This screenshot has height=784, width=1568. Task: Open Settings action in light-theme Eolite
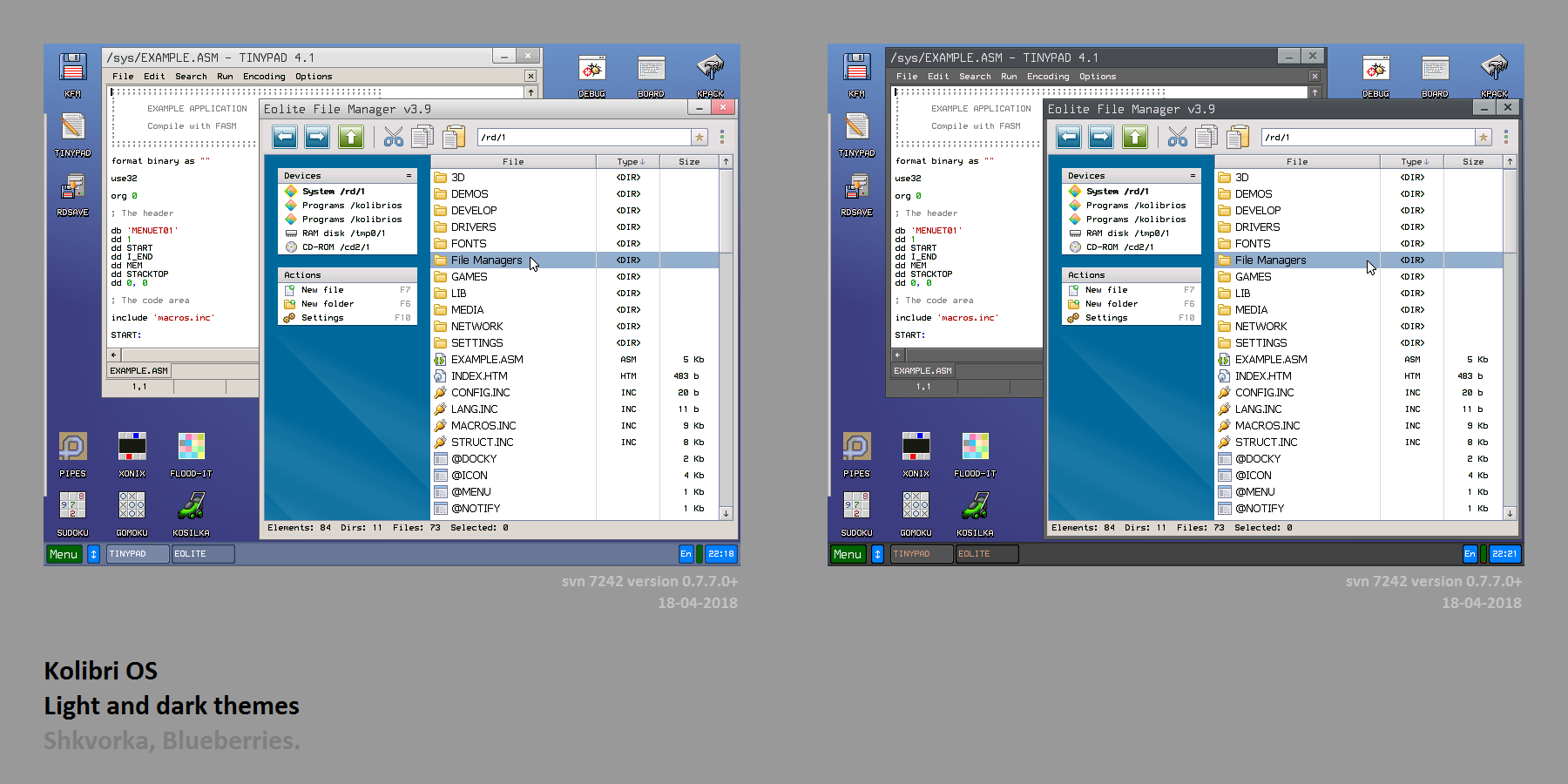coord(348,318)
